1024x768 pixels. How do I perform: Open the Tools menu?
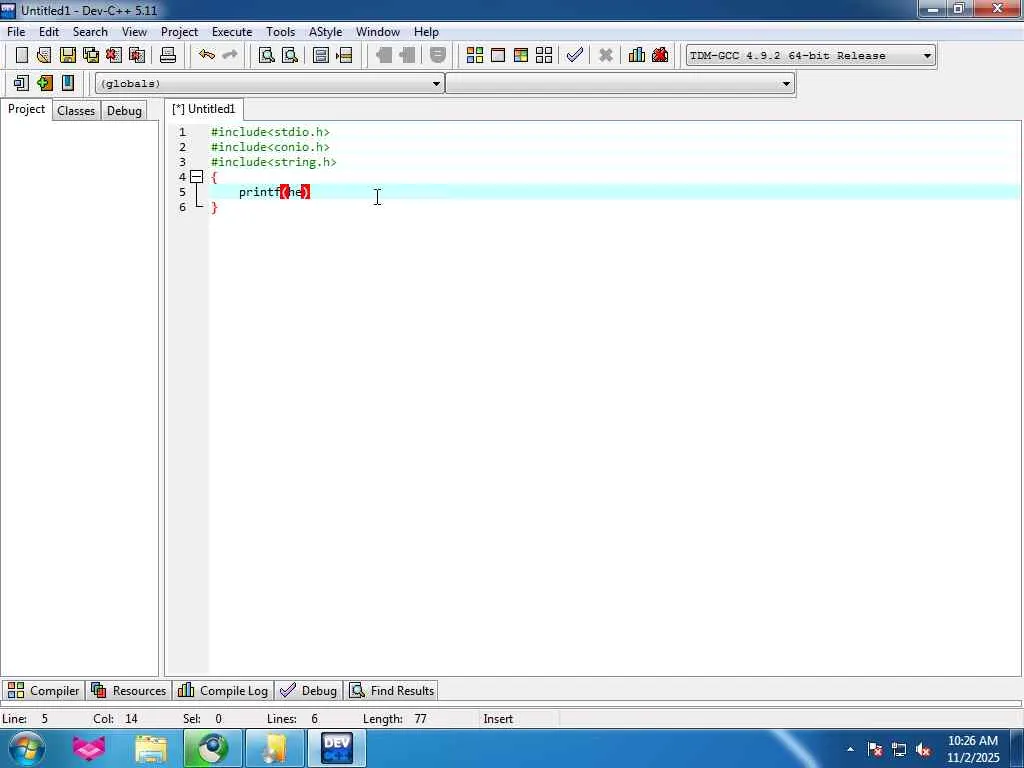[x=280, y=31]
